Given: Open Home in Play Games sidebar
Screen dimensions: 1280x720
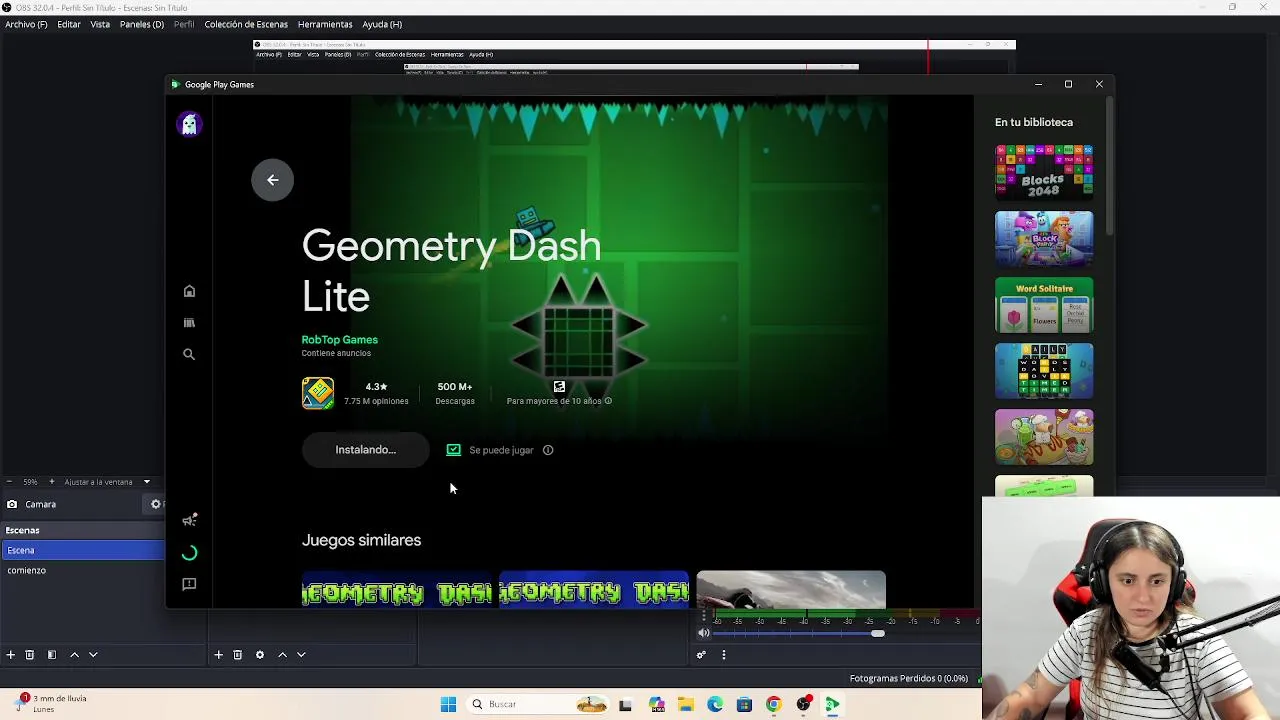Looking at the screenshot, I should click(189, 291).
